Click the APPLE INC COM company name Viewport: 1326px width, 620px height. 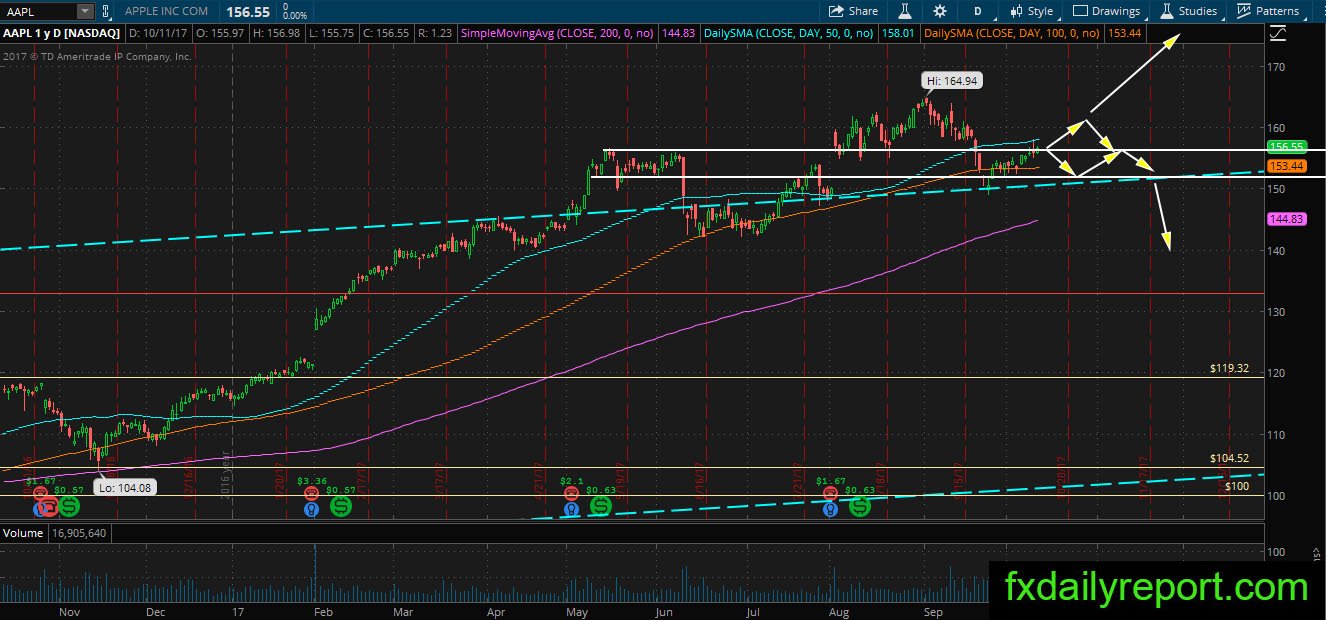(x=167, y=11)
